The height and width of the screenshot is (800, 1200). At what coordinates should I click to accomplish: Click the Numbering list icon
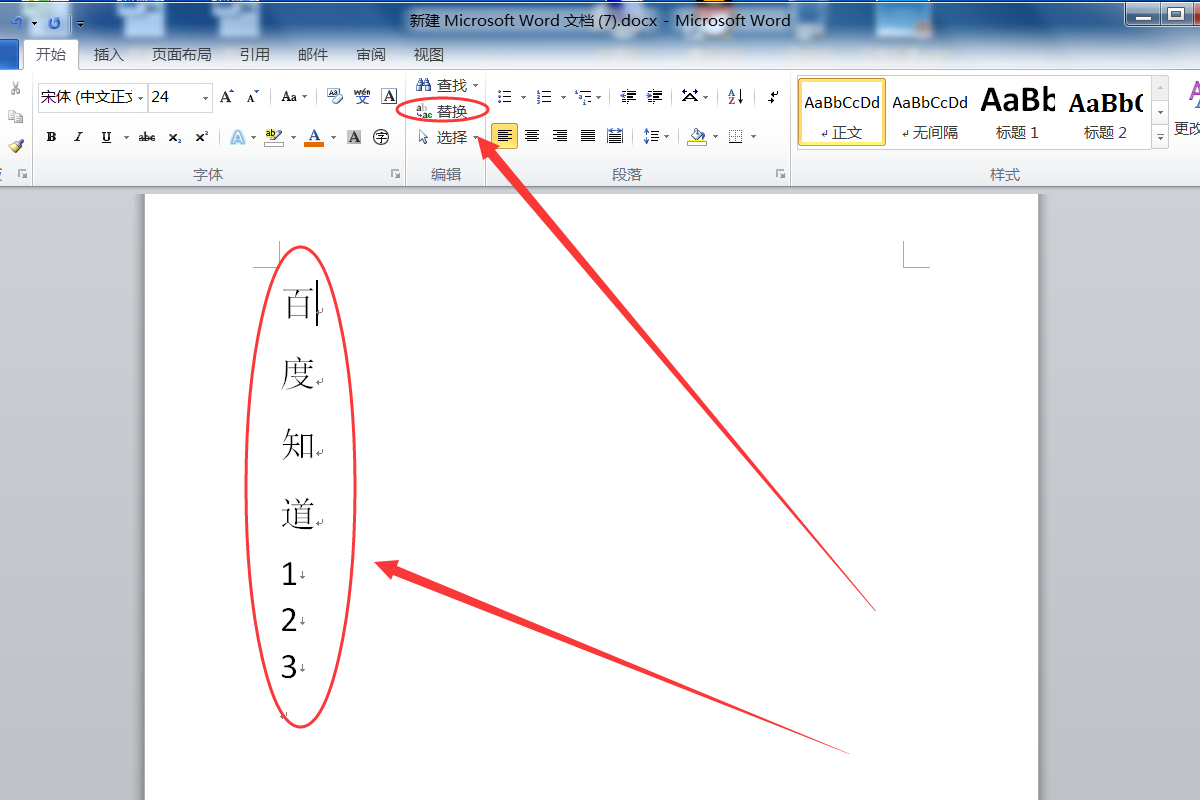coord(544,97)
